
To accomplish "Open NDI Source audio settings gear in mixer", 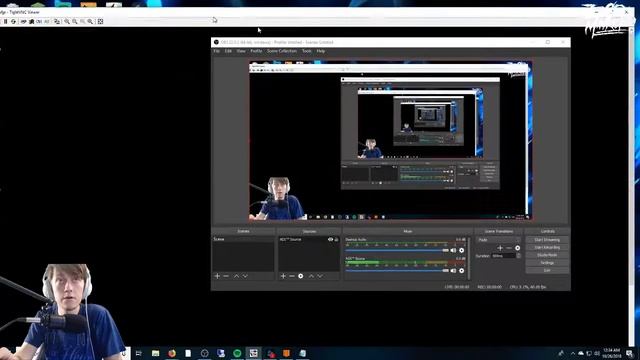I will point(462,271).
